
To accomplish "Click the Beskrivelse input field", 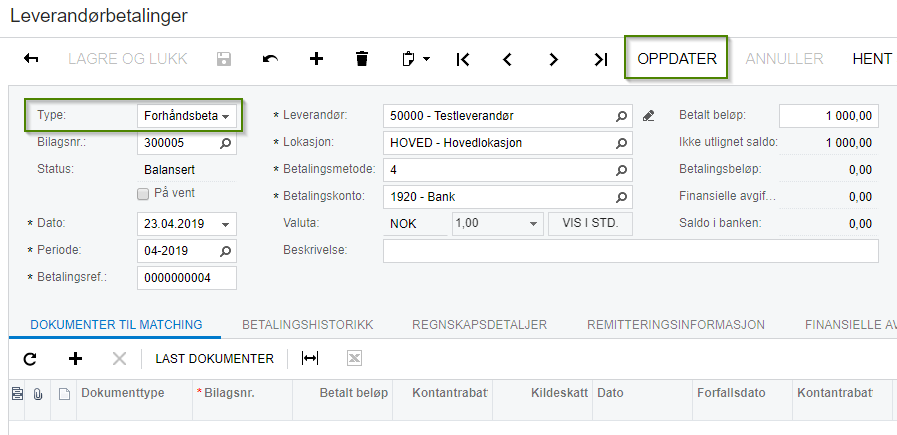I will coord(630,251).
